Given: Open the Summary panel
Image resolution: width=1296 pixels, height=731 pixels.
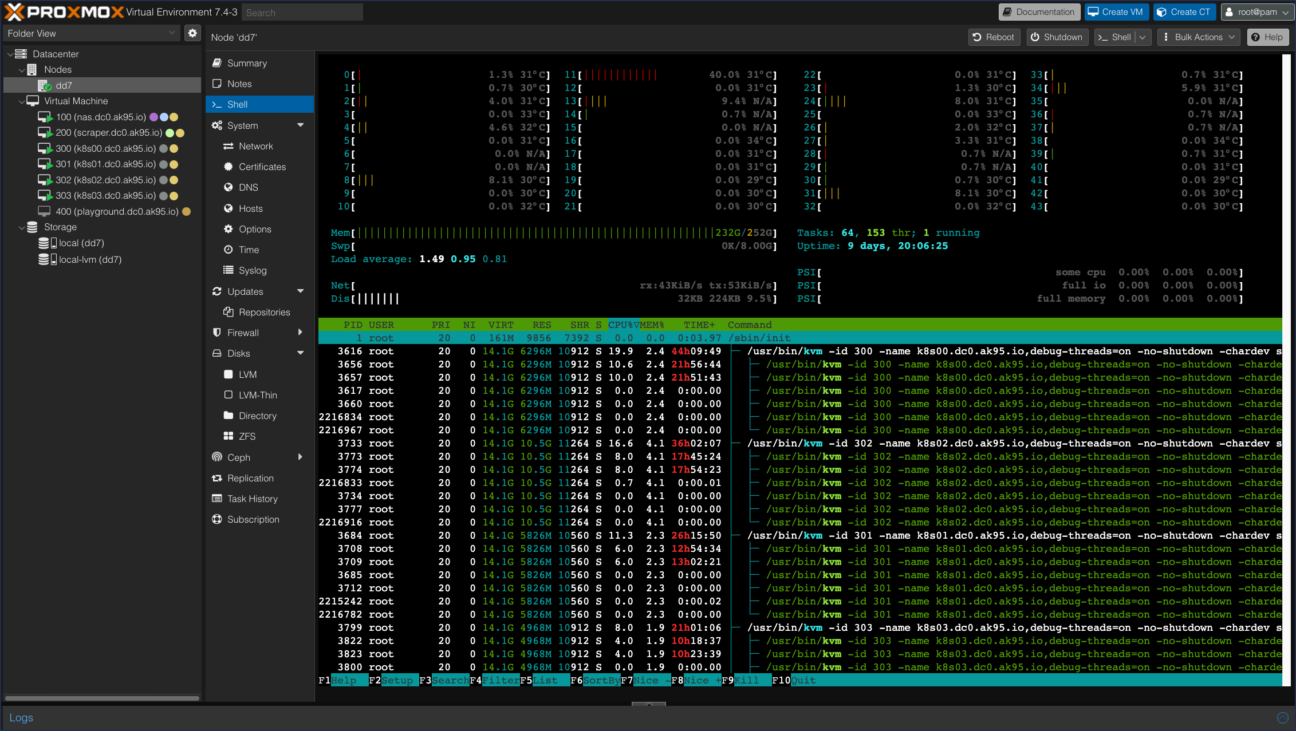Looking at the screenshot, I should [x=259, y=63].
